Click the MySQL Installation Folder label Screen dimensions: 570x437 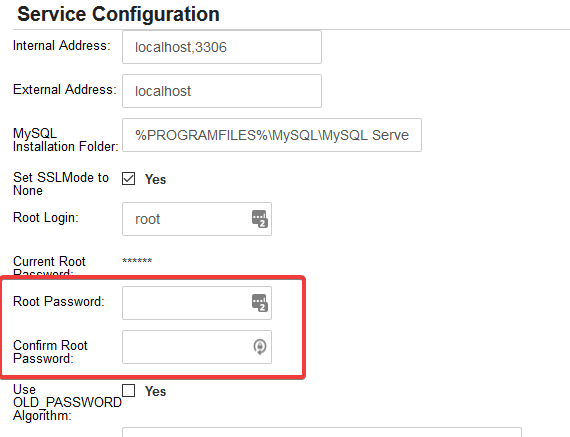pyautogui.click(x=66, y=140)
